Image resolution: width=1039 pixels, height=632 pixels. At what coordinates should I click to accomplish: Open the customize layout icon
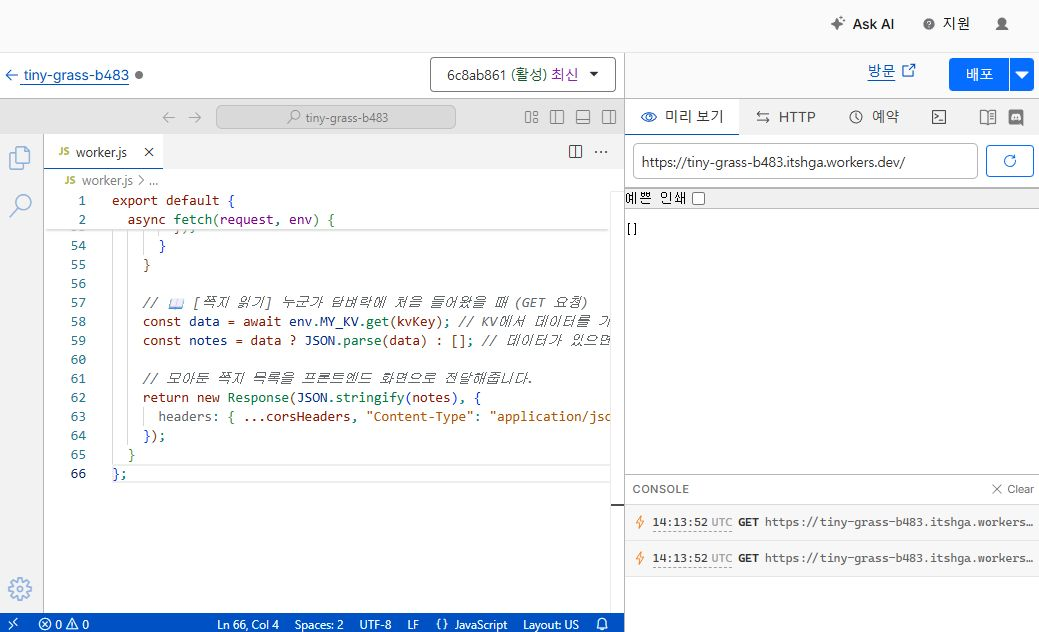coord(531,117)
